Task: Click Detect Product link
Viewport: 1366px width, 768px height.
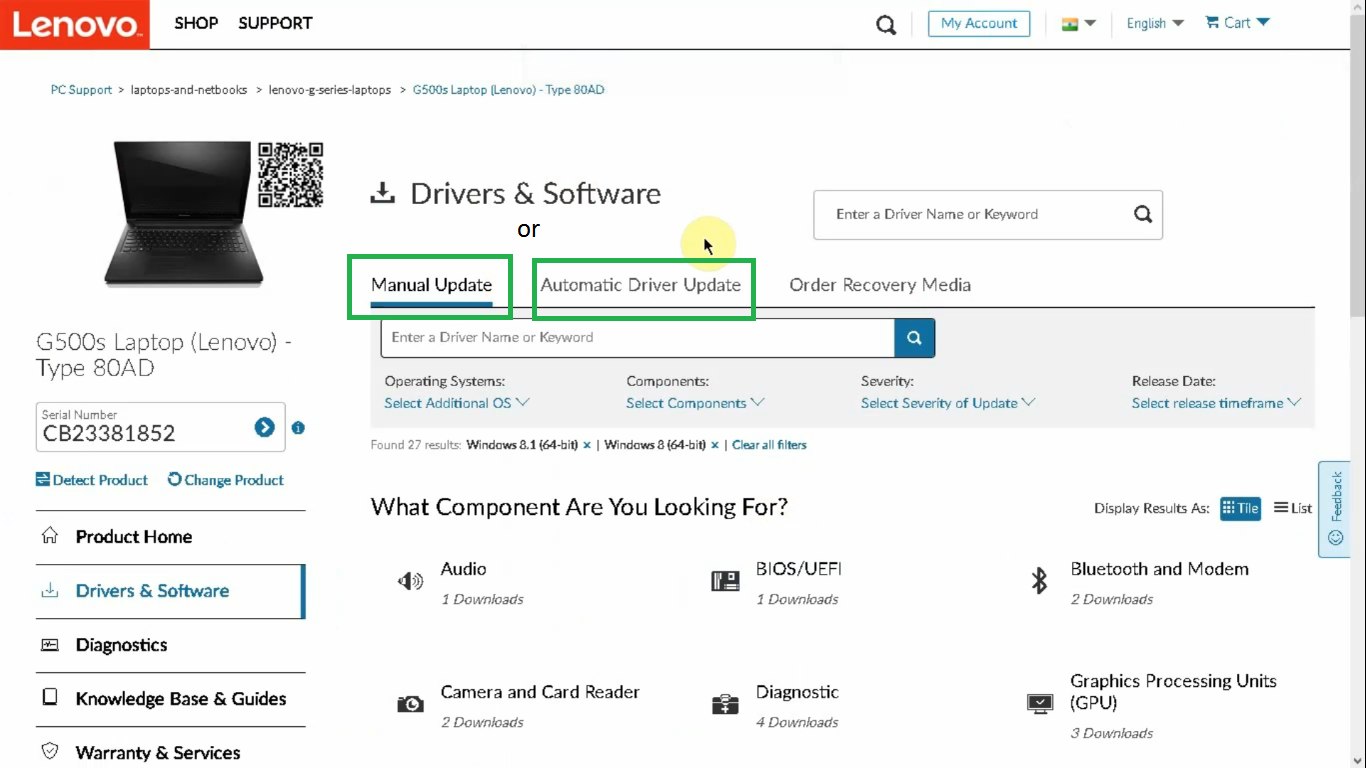Action: (x=92, y=480)
